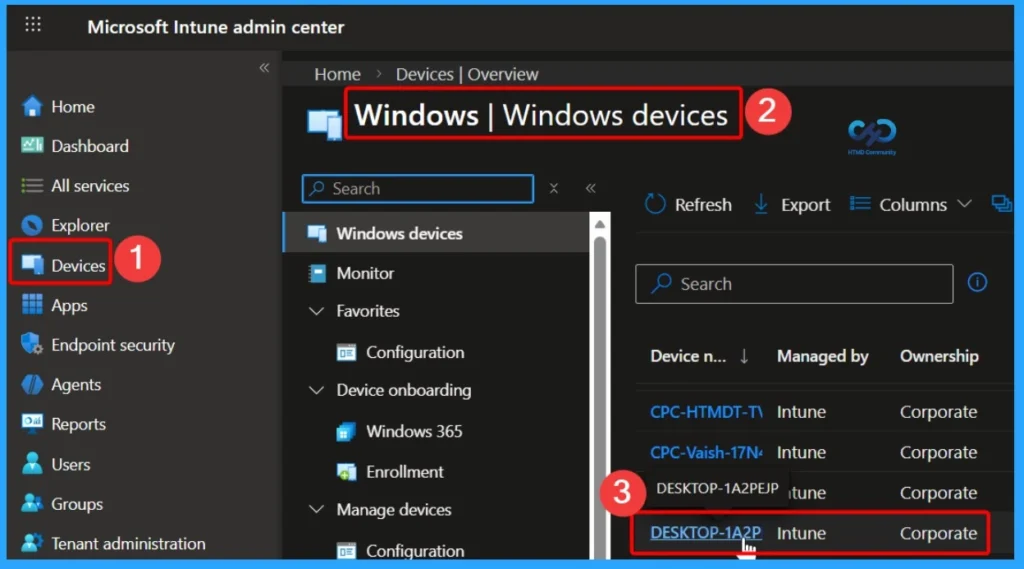Sort by Ownership column header
This screenshot has width=1024, height=569.
[x=939, y=356]
